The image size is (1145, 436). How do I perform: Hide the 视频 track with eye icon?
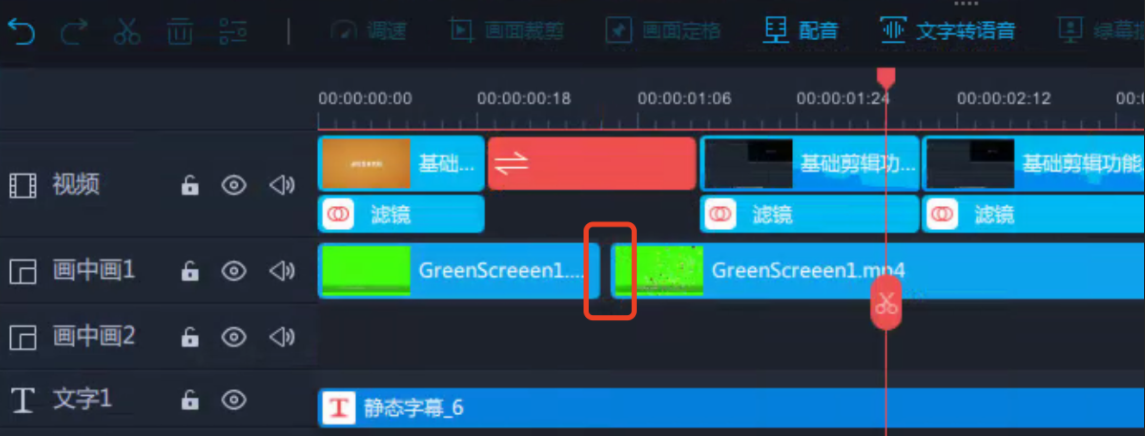point(234,186)
